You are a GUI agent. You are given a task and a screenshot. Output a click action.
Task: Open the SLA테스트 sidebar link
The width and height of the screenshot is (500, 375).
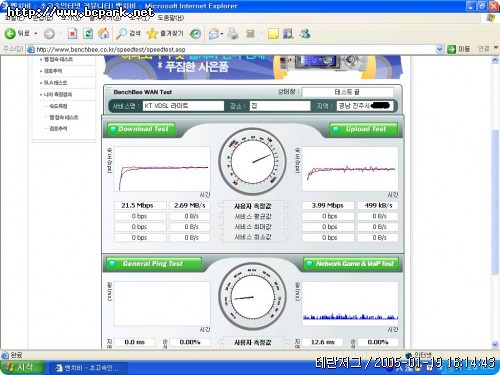click(x=56, y=82)
